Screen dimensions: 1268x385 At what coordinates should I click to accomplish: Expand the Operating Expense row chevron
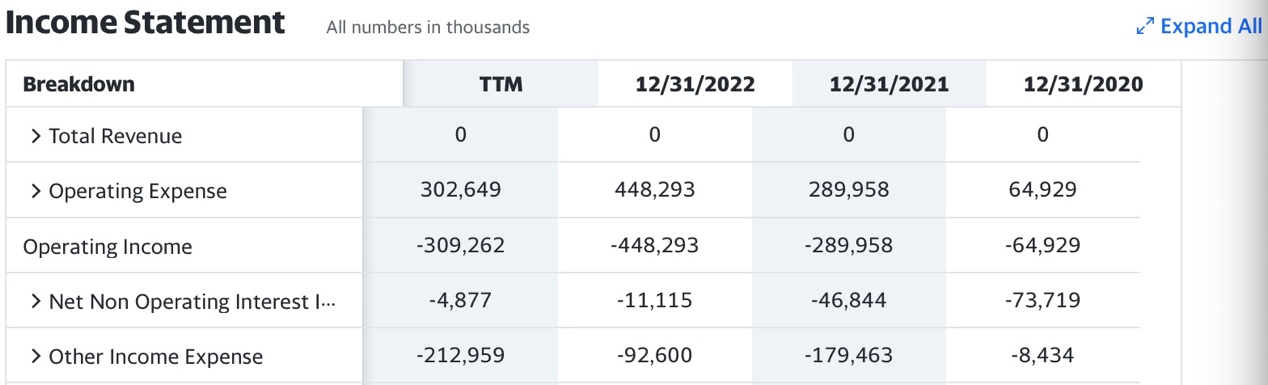[x=36, y=191]
